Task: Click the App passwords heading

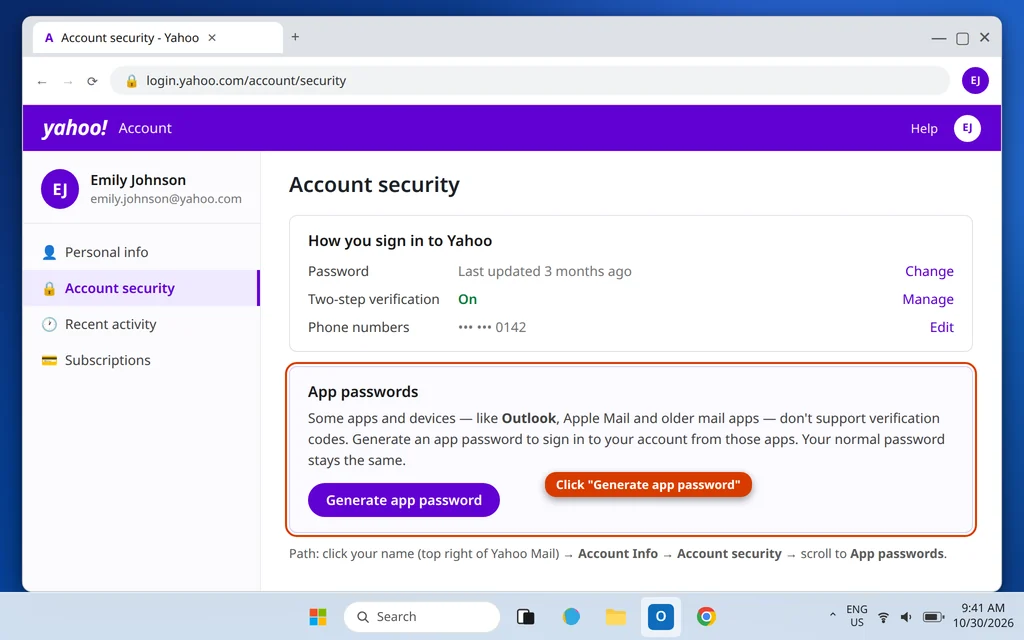Action: coord(363,392)
